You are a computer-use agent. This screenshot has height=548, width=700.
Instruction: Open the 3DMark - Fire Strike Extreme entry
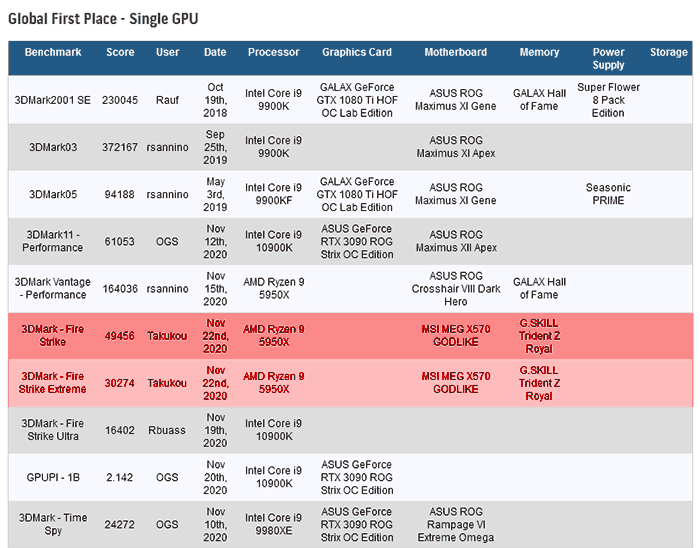(x=53, y=383)
